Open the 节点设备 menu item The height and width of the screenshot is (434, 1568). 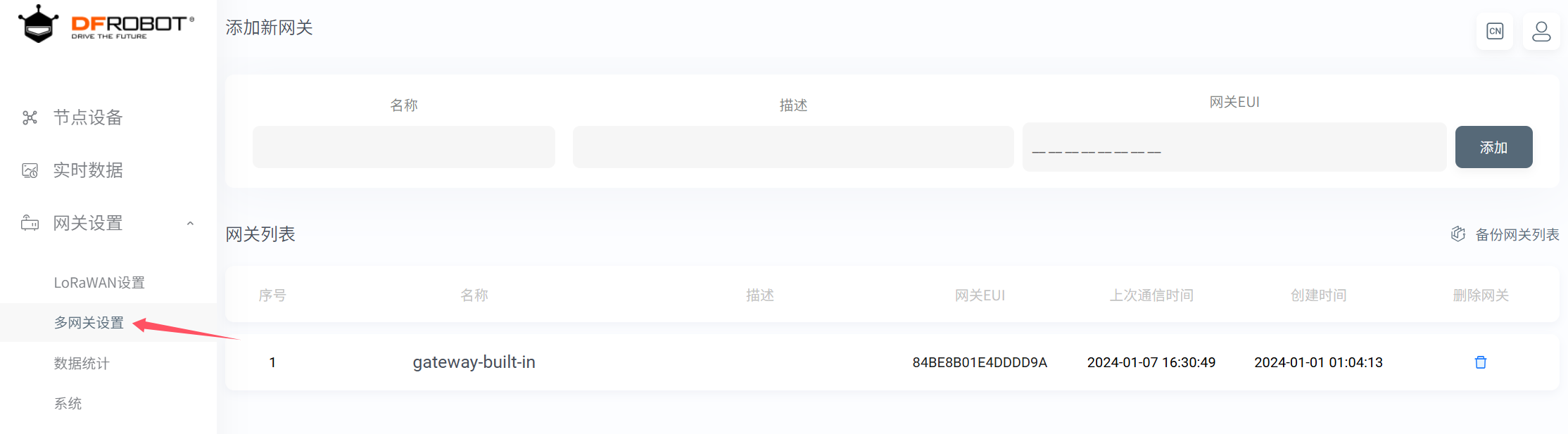[x=88, y=117]
